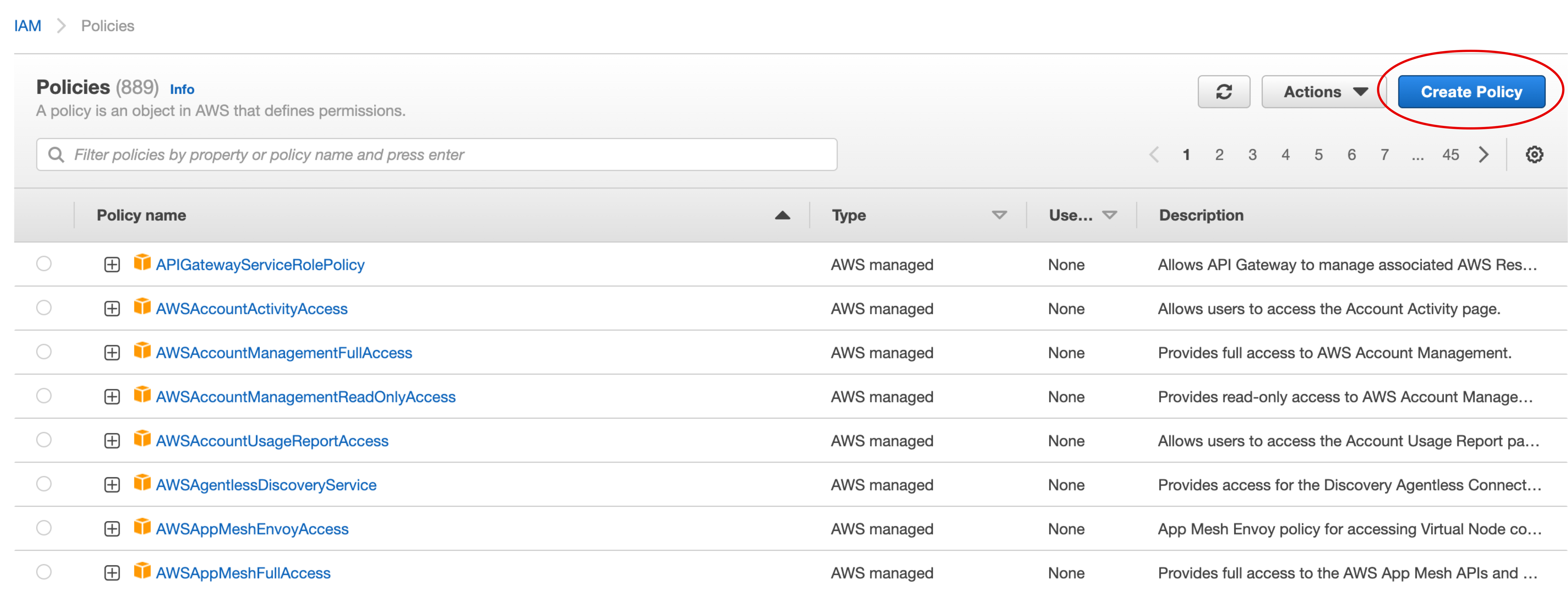1568x592 pixels.
Task: Expand AWSAccountManagementReadOnlyAccess details with plus icon
Action: tap(112, 397)
